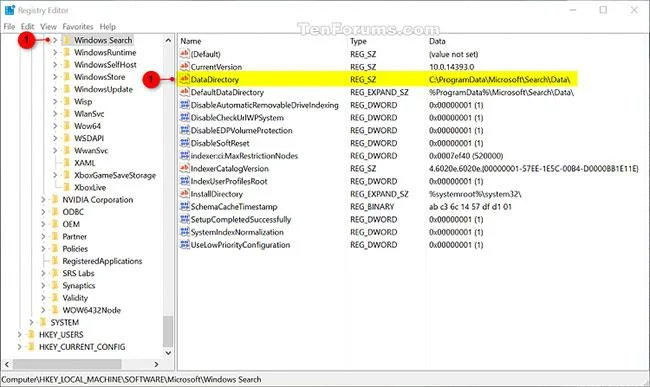Click the string icon of the (Default) value
This screenshot has height=387, width=650.
185,54
